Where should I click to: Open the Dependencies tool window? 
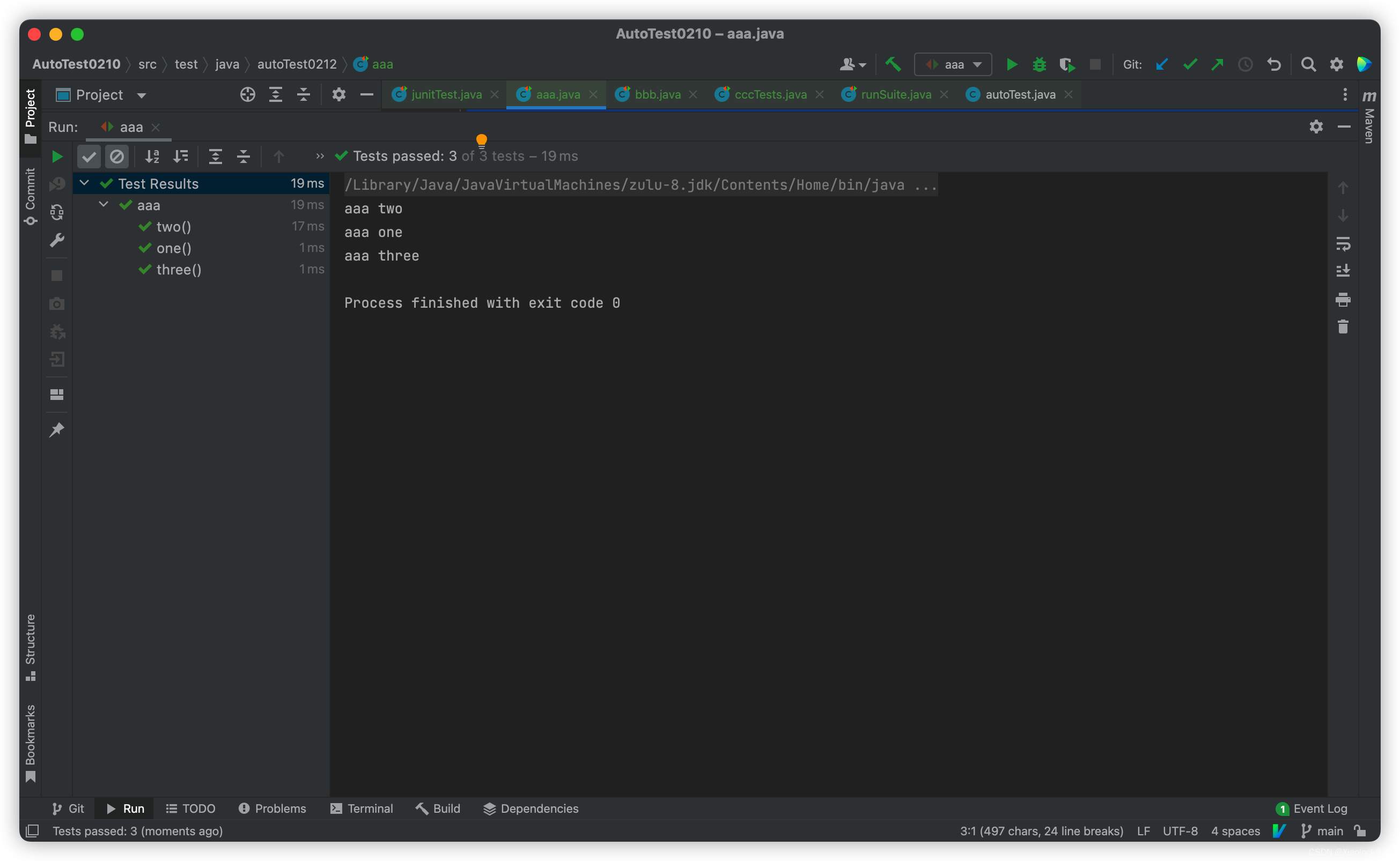[x=531, y=808]
